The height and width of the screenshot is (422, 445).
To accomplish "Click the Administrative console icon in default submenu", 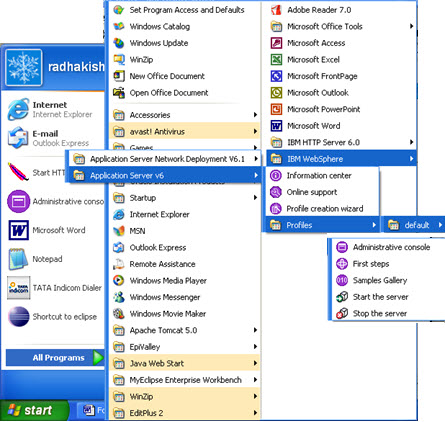I will click(342, 247).
